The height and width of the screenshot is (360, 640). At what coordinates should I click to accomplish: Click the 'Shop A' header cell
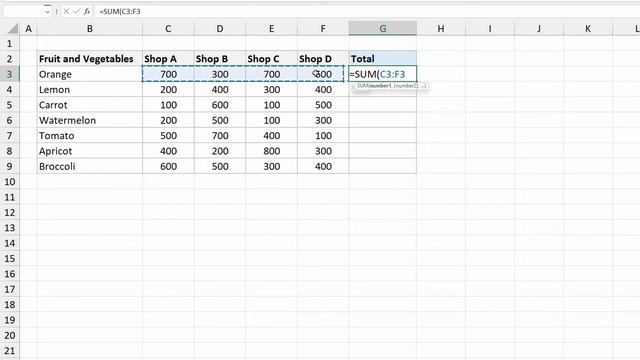point(168,59)
